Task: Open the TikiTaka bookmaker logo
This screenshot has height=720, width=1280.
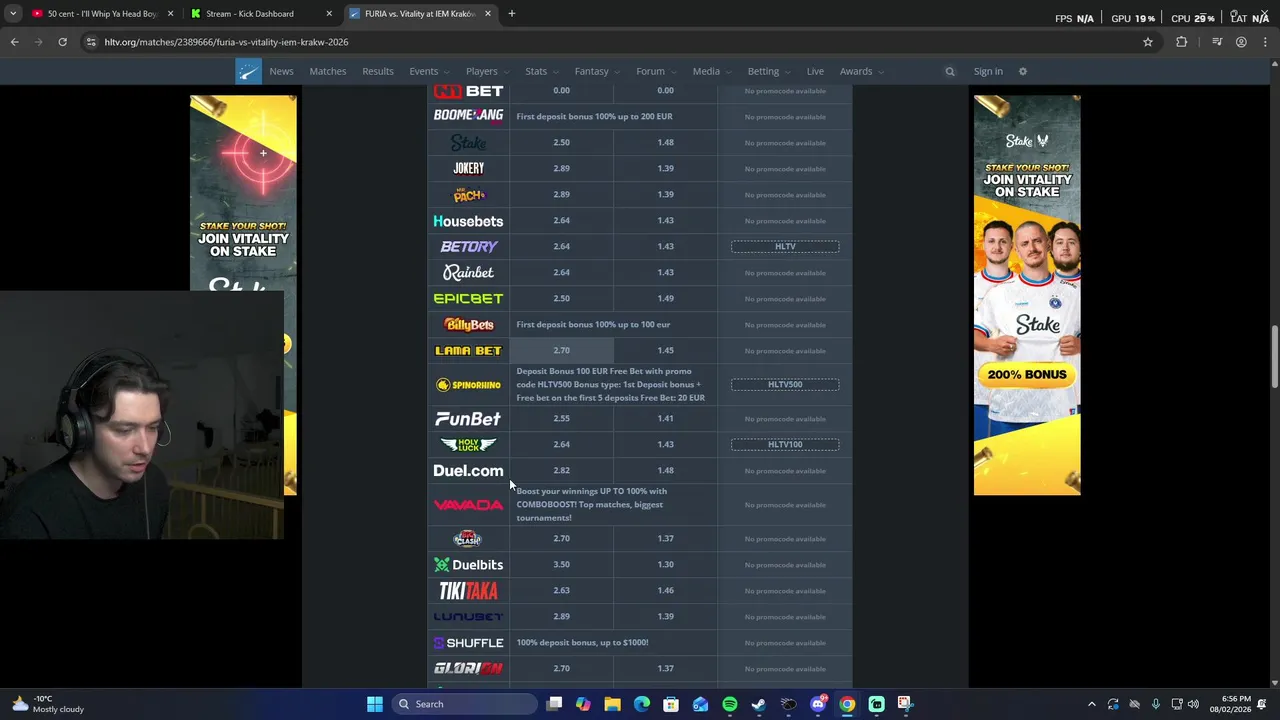Action: click(468, 591)
